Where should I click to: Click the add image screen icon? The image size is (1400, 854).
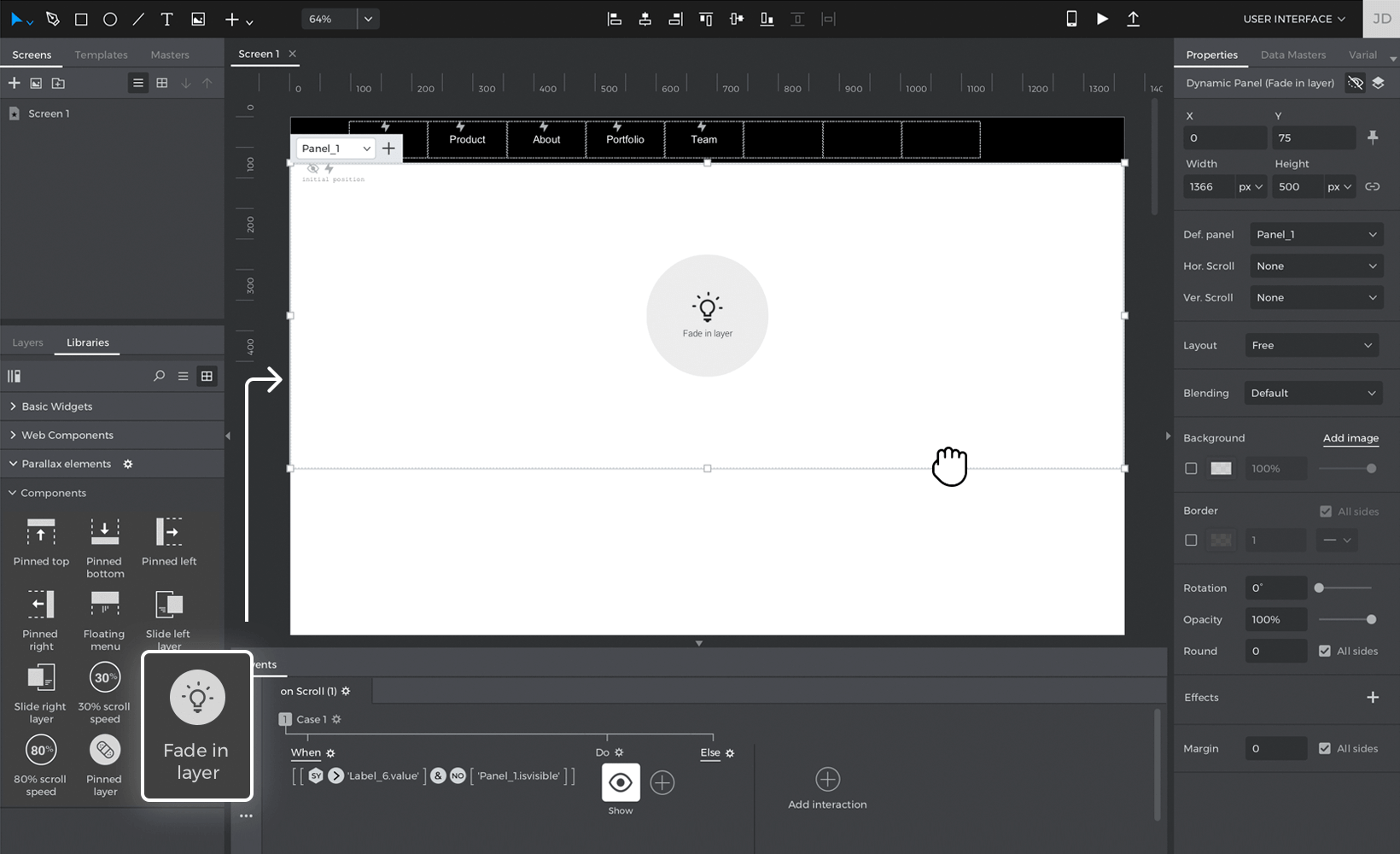click(x=36, y=83)
